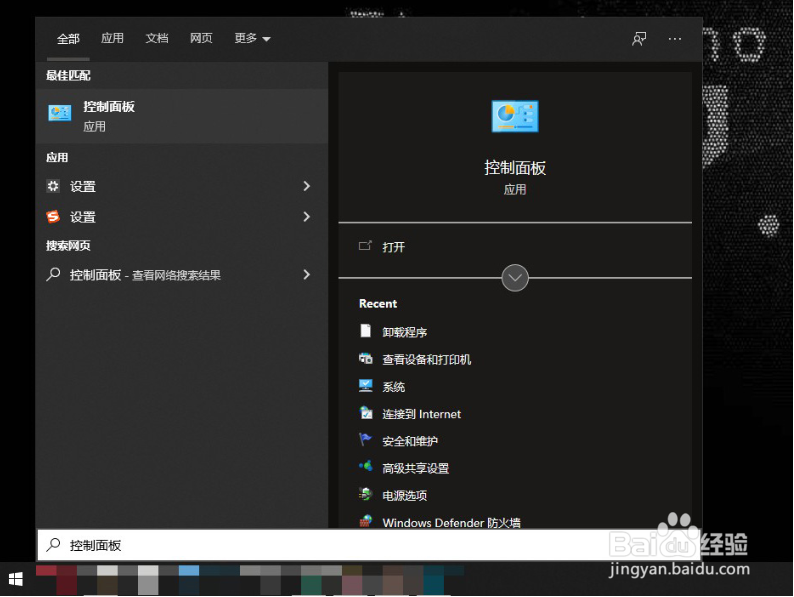
Task: Click the search box containing 控制面板
Action: tap(369, 545)
